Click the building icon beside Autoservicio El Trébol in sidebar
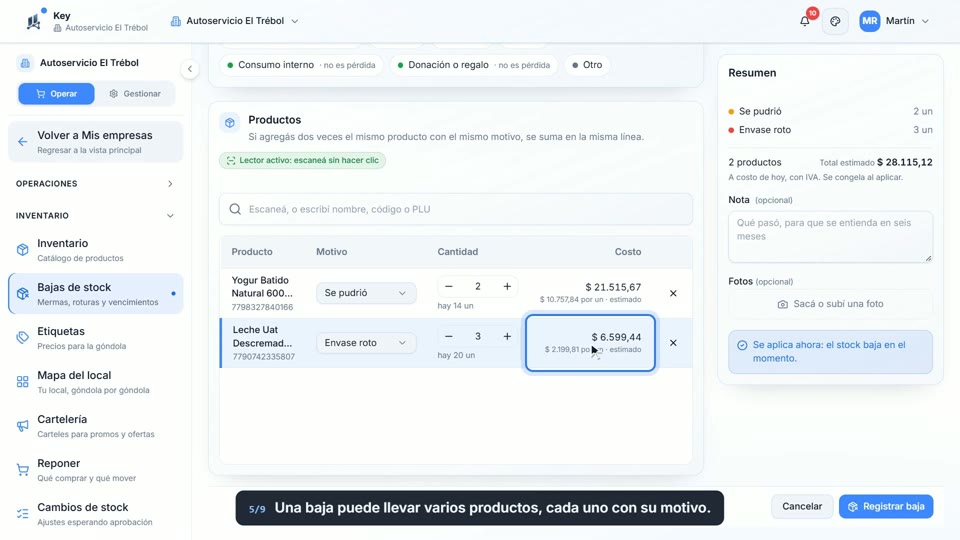This screenshot has width=960, height=540. tap(25, 62)
